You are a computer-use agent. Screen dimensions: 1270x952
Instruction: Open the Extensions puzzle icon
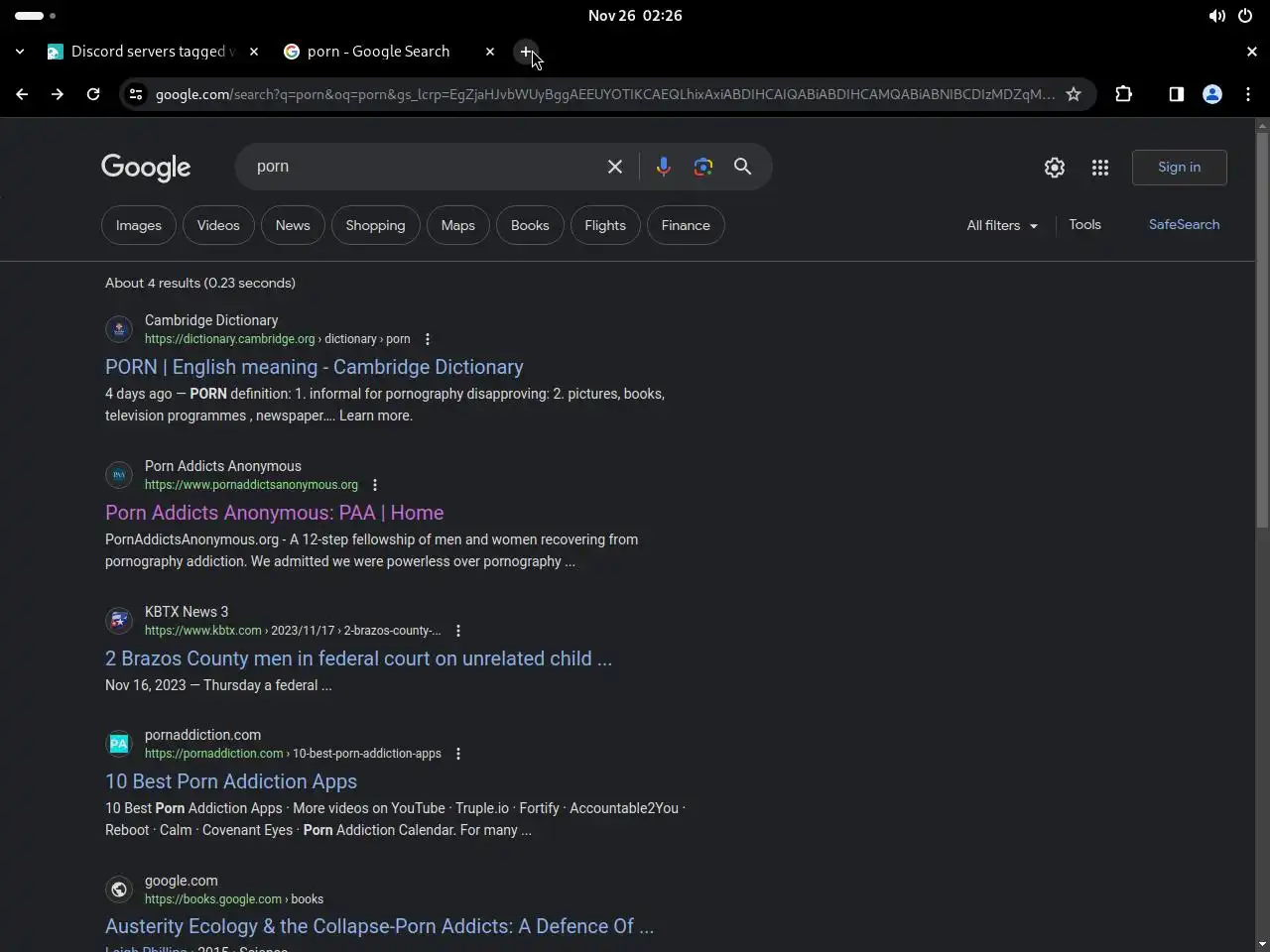tap(1123, 94)
